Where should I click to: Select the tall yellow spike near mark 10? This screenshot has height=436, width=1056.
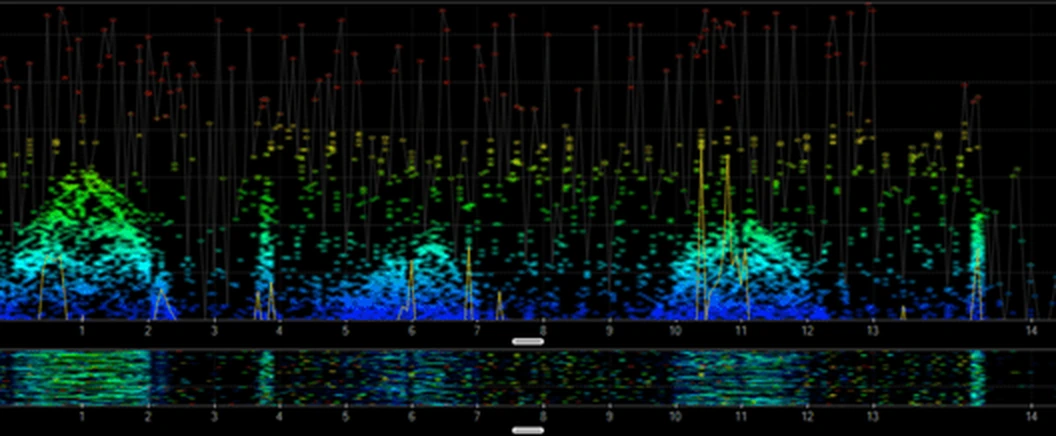coord(701,229)
